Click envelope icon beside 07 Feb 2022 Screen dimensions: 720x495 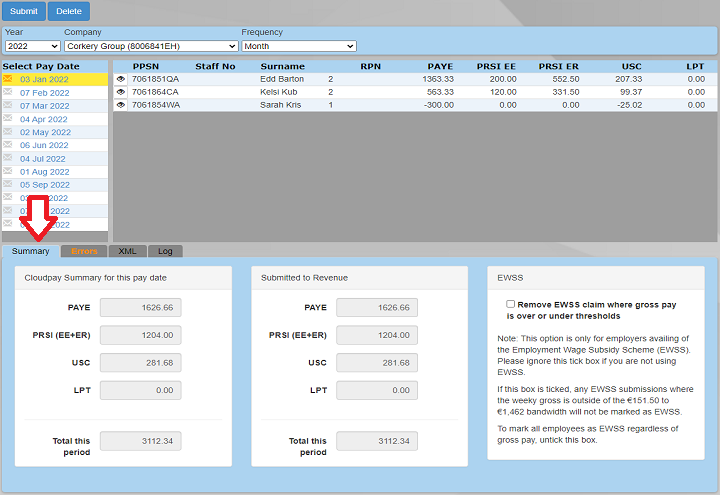coord(8,92)
